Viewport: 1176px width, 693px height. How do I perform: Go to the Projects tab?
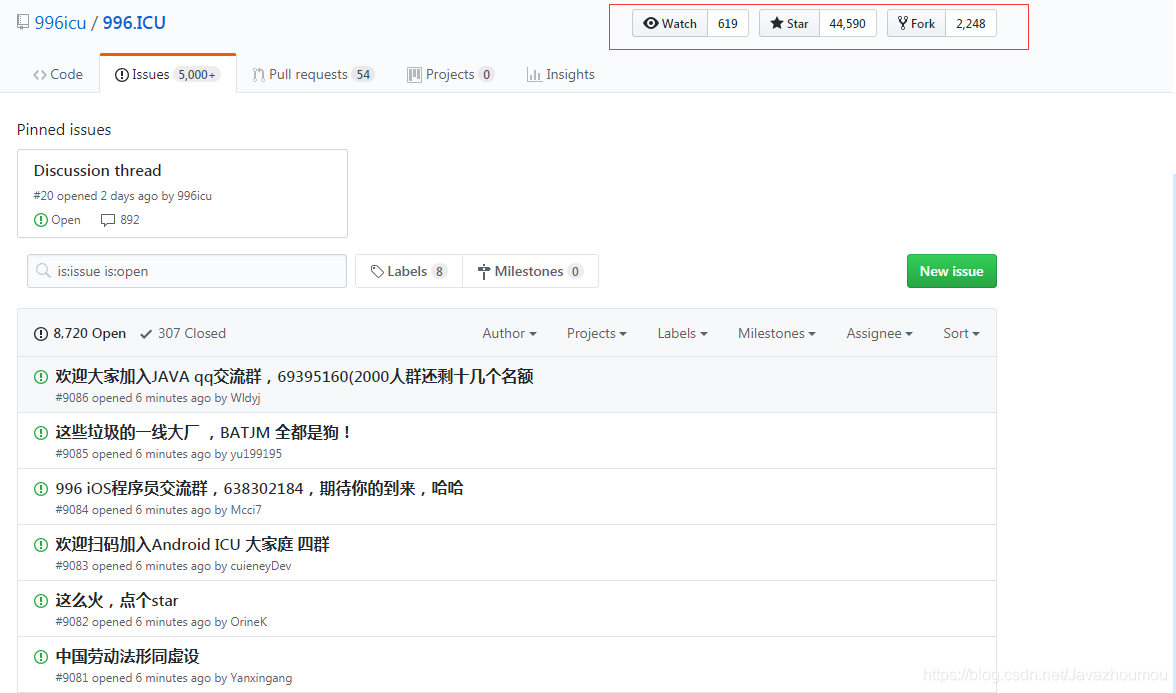point(450,74)
